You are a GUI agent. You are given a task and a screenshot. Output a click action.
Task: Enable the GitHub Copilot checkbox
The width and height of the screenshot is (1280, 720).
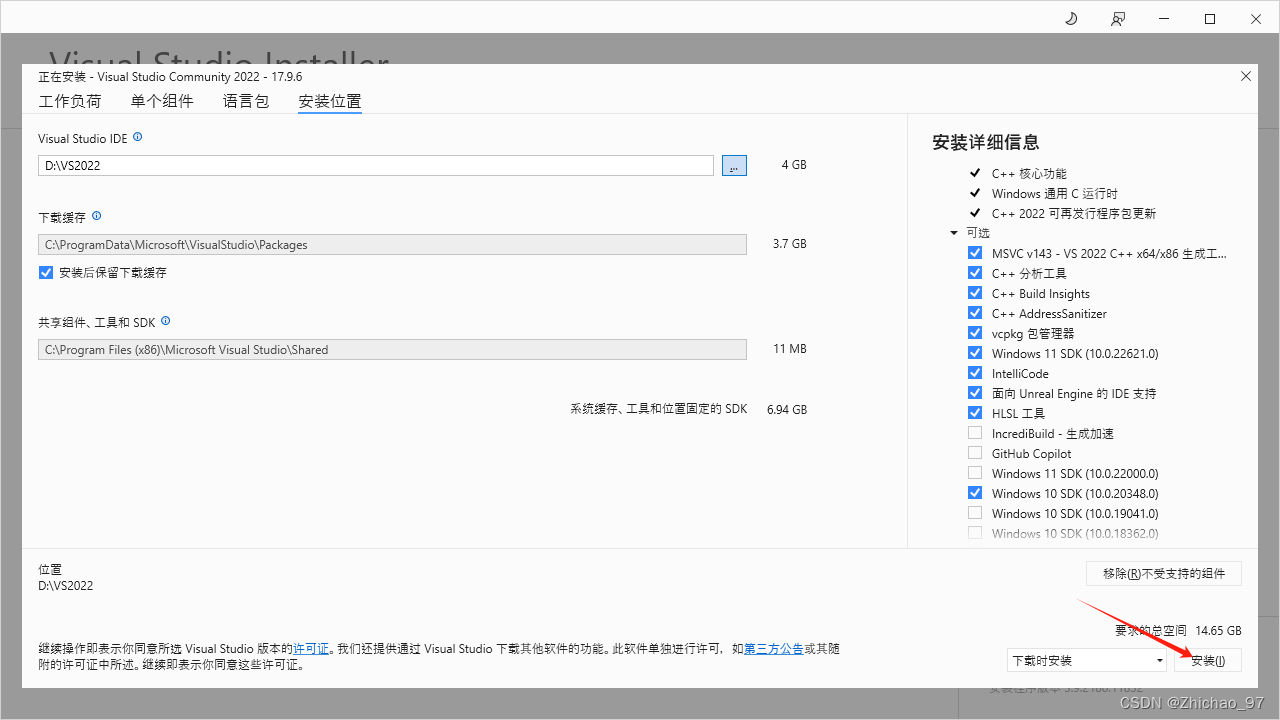pyautogui.click(x=975, y=453)
